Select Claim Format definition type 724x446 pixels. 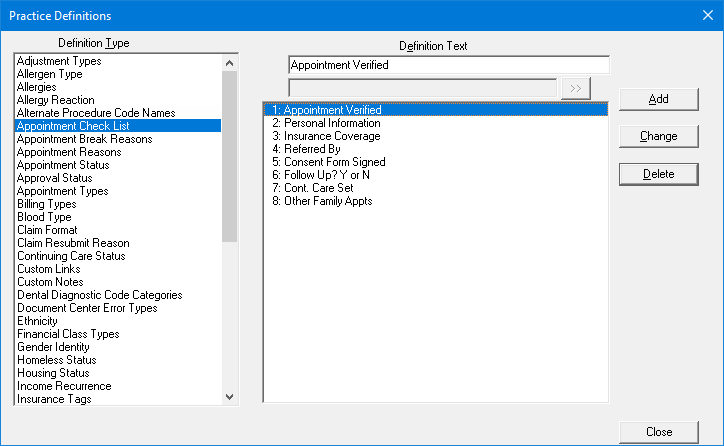coord(118,230)
